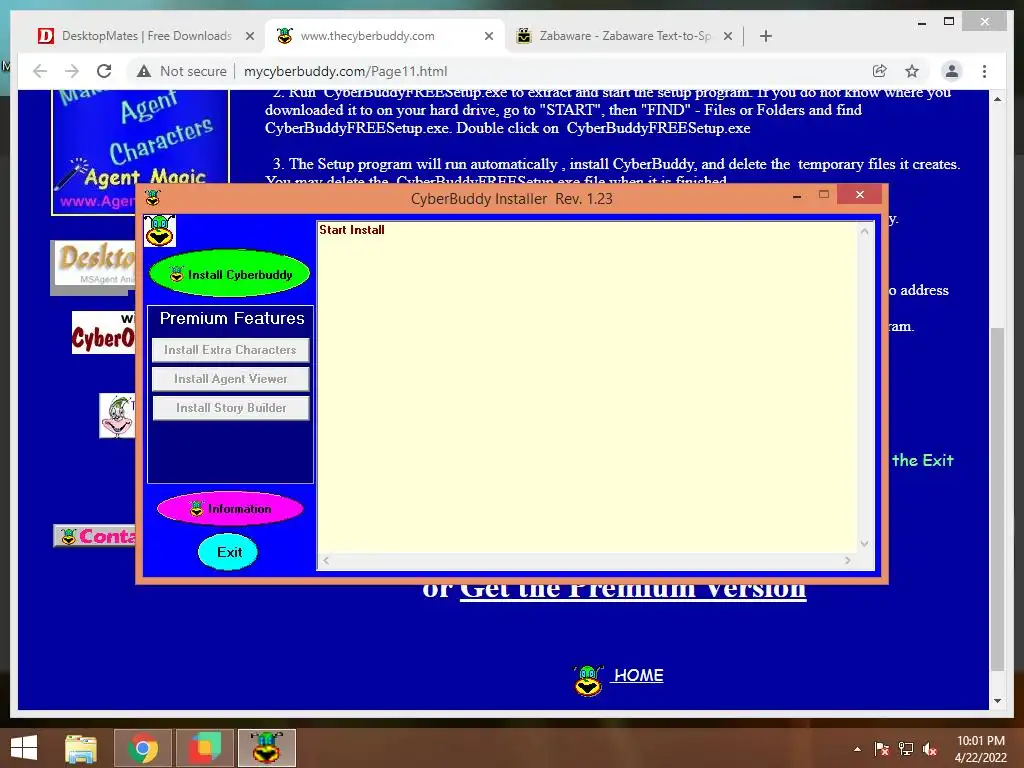Screen dimensions: 1024x768
Task: Minimize the Chrome browser window
Action: [x=921, y=22]
